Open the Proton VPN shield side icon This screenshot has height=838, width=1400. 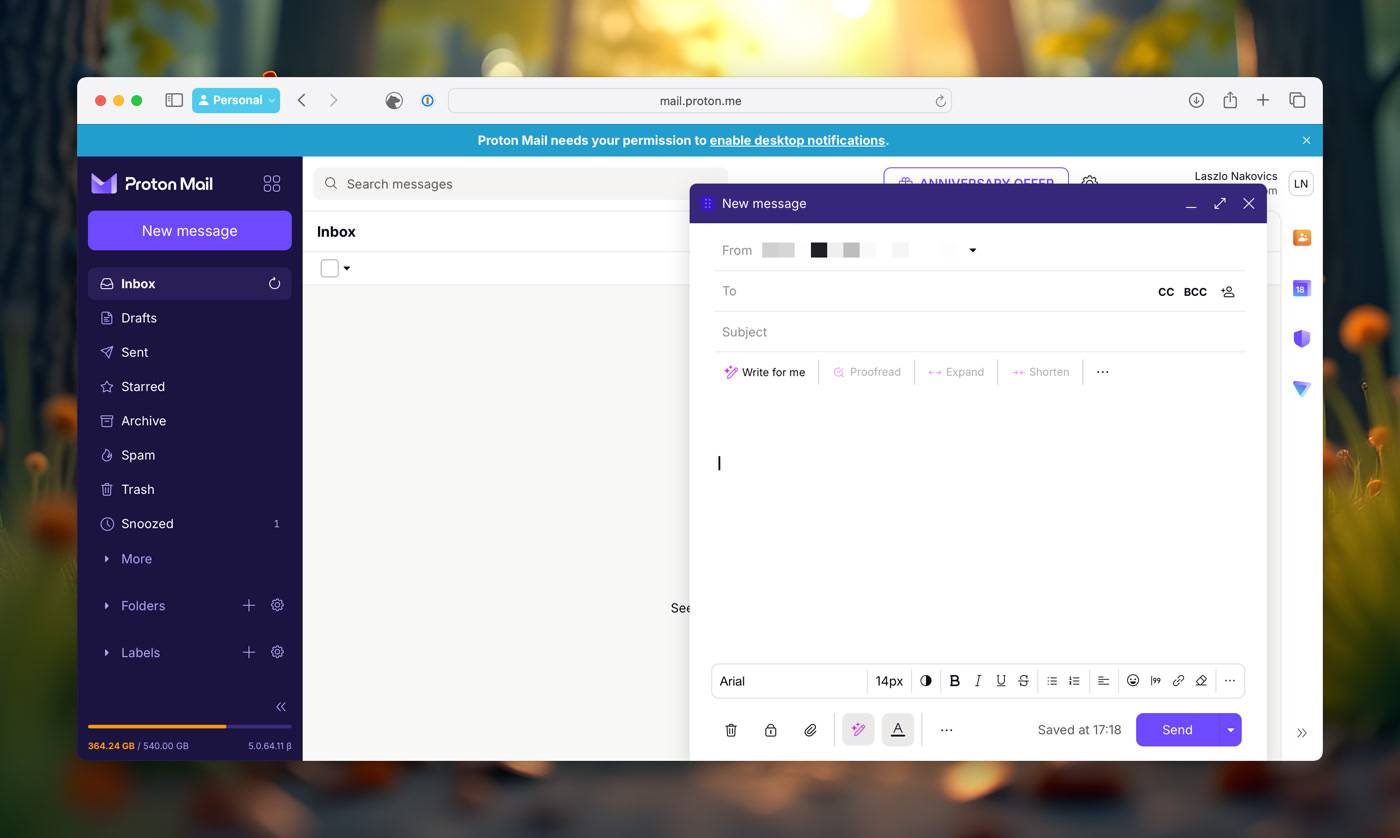1301,338
